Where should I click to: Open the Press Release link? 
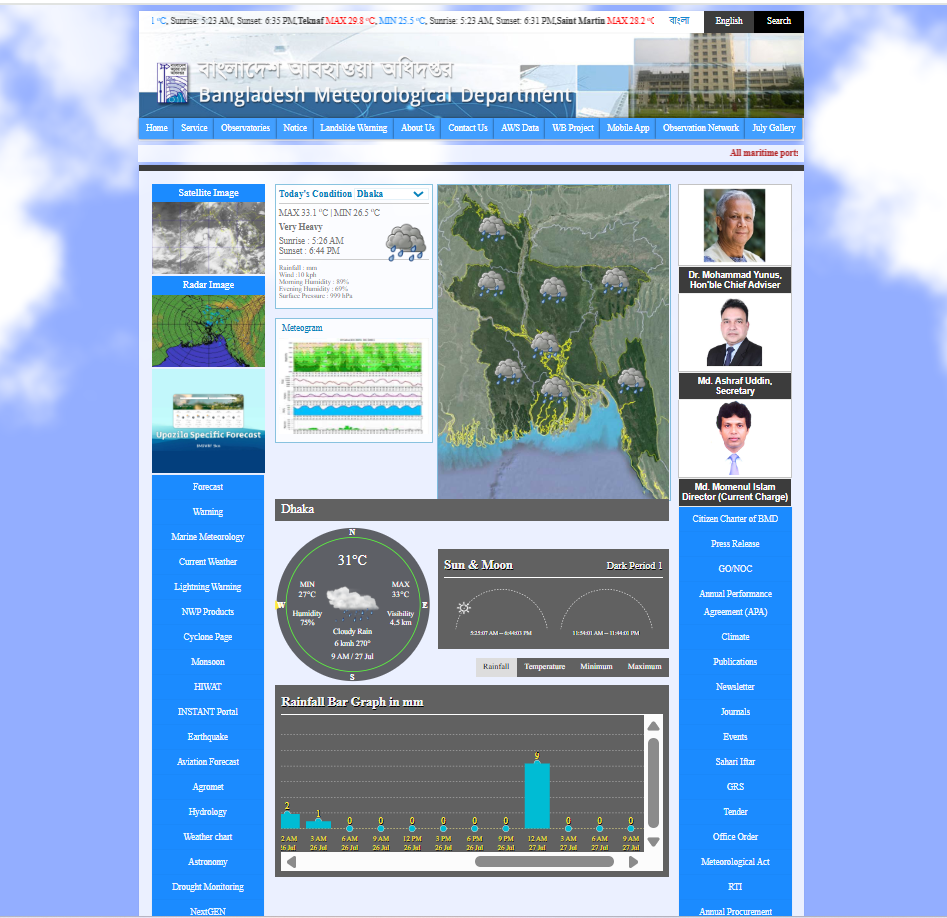[x=735, y=544]
